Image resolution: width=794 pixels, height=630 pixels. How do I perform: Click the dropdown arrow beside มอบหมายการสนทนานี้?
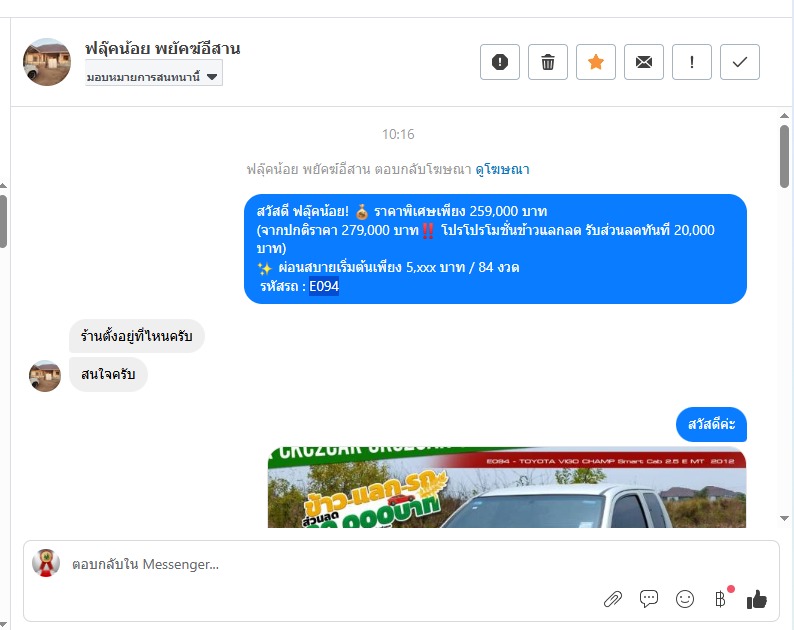click(x=212, y=77)
